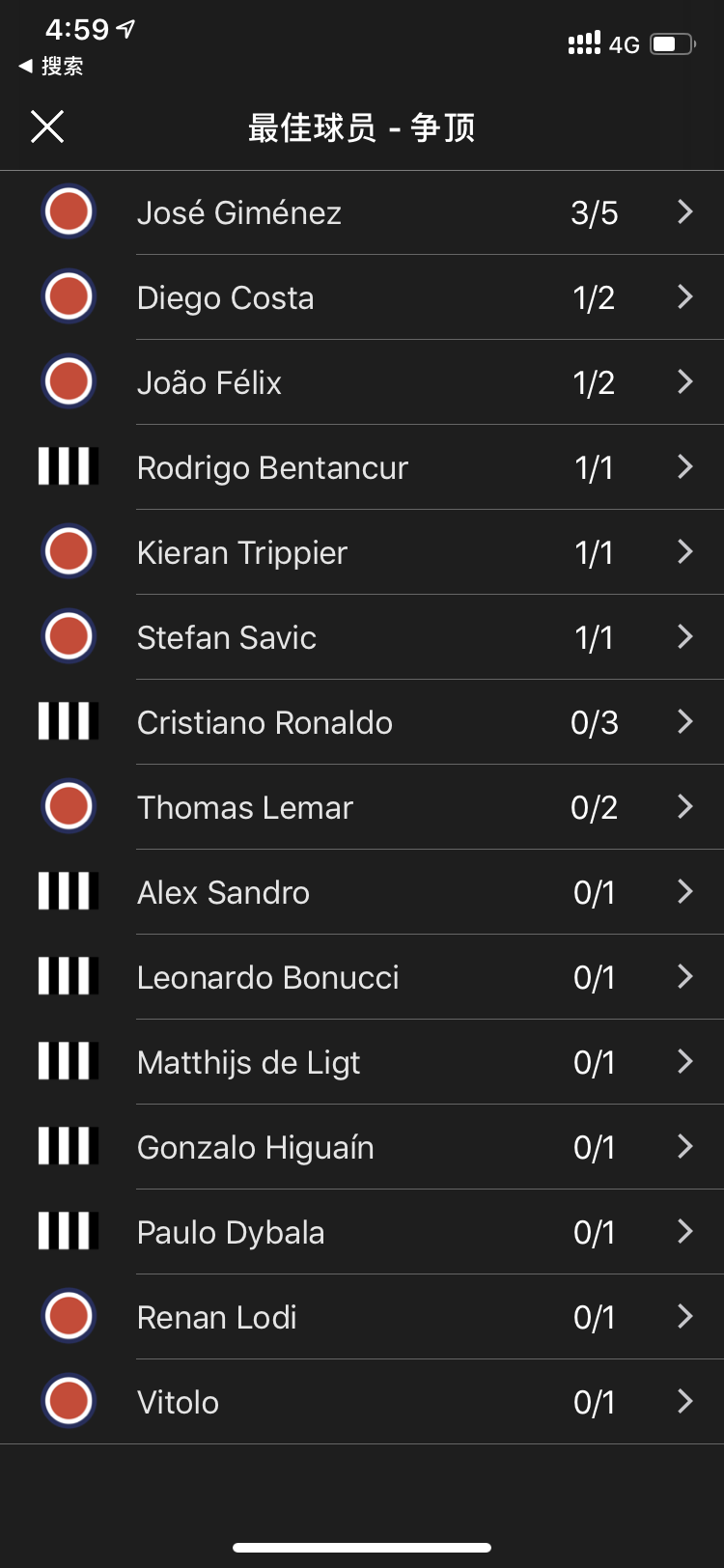Tap the red club badge beside José Giménez

click(69, 211)
